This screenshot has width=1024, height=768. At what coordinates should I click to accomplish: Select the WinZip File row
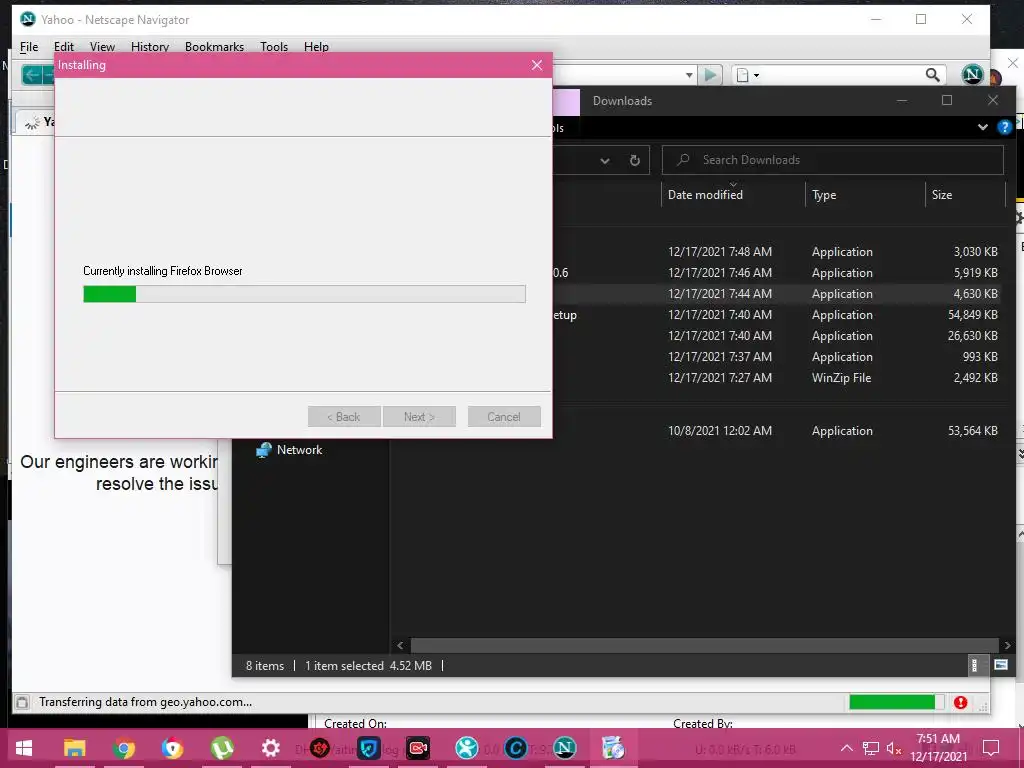[x=778, y=377]
